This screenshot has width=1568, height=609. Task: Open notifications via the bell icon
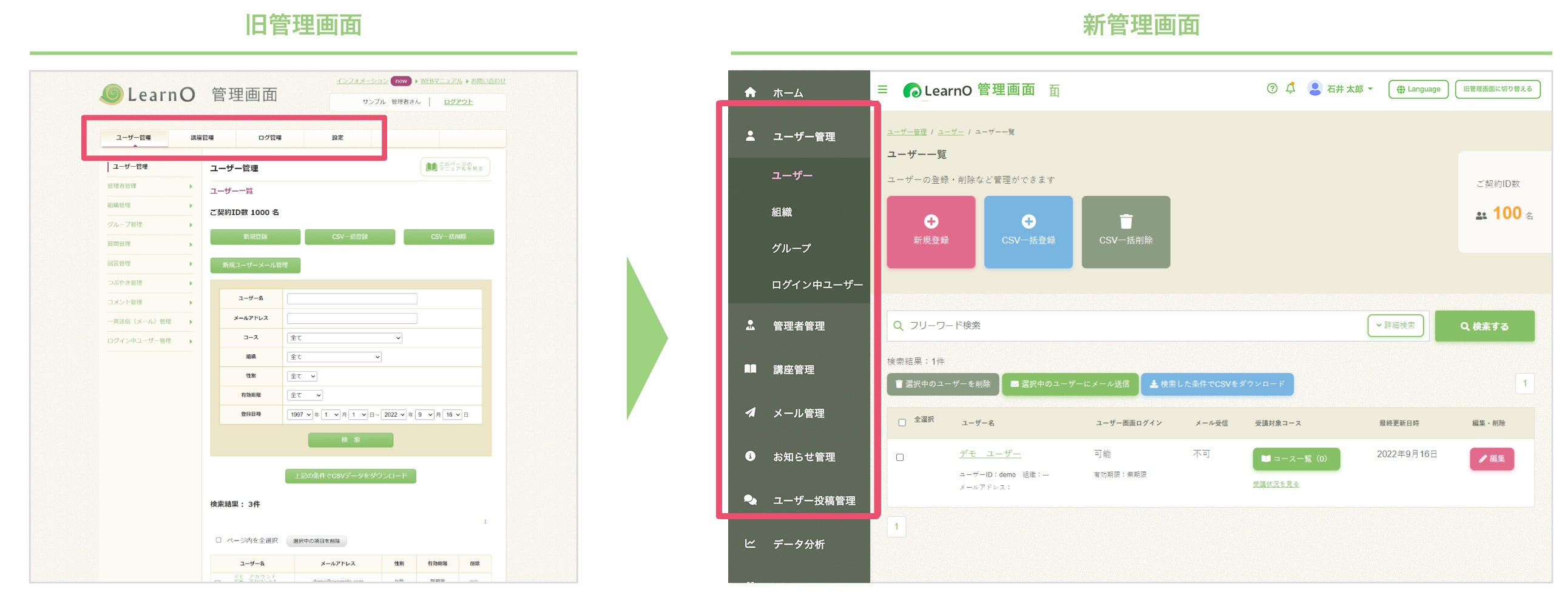pyautogui.click(x=1291, y=88)
